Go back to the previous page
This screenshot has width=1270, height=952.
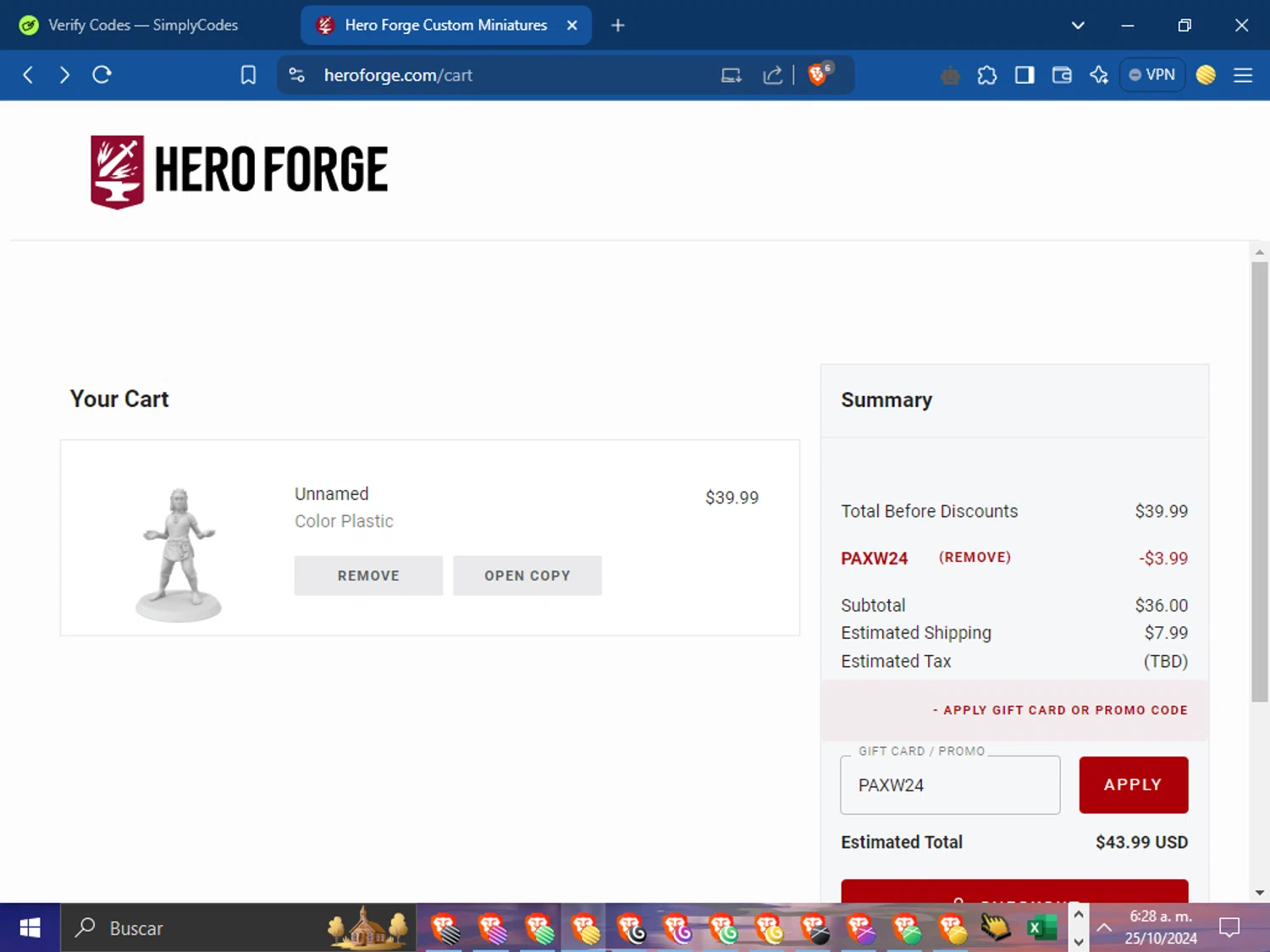pos(28,75)
